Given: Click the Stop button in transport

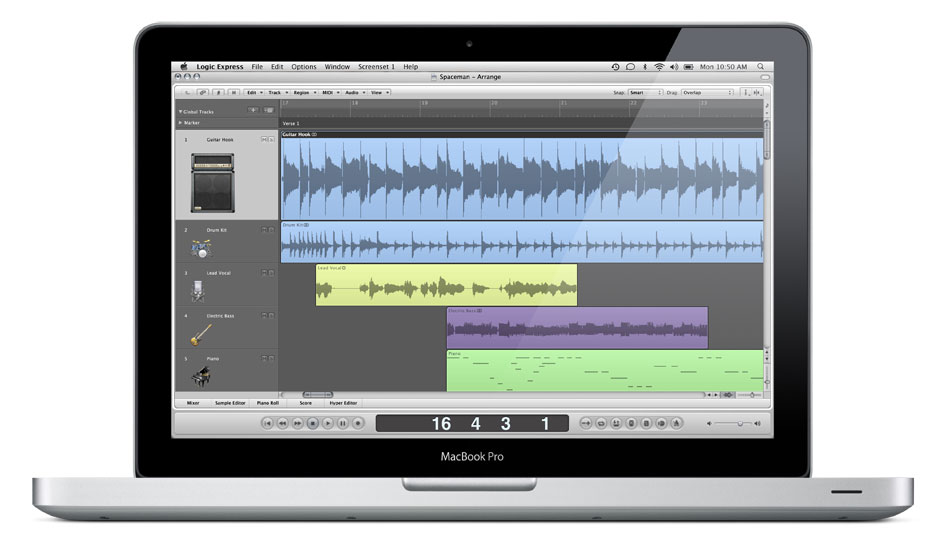Looking at the screenshot, I should click(x=312, y=424).
